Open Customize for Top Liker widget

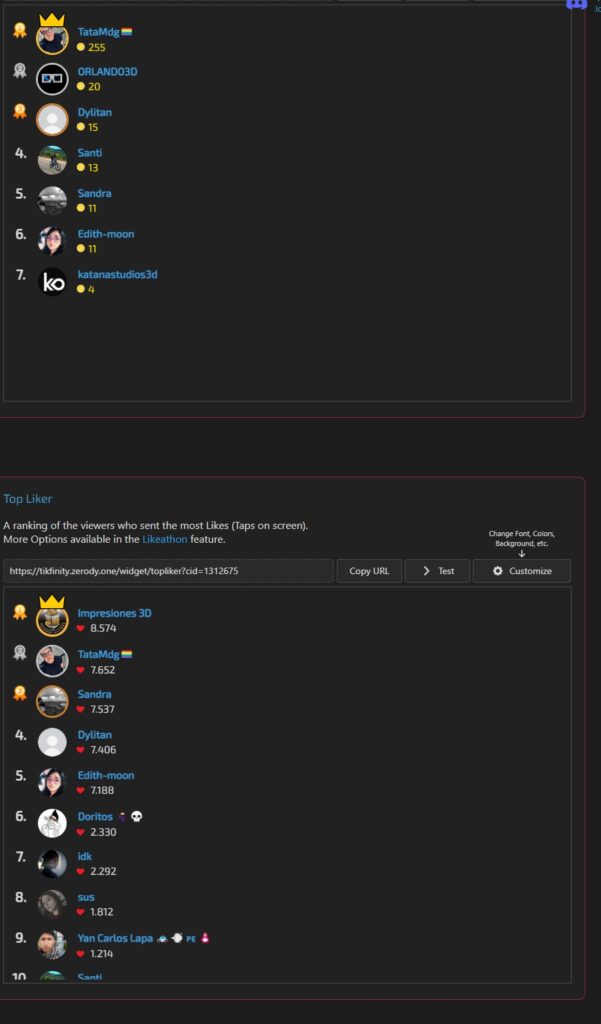521,571
